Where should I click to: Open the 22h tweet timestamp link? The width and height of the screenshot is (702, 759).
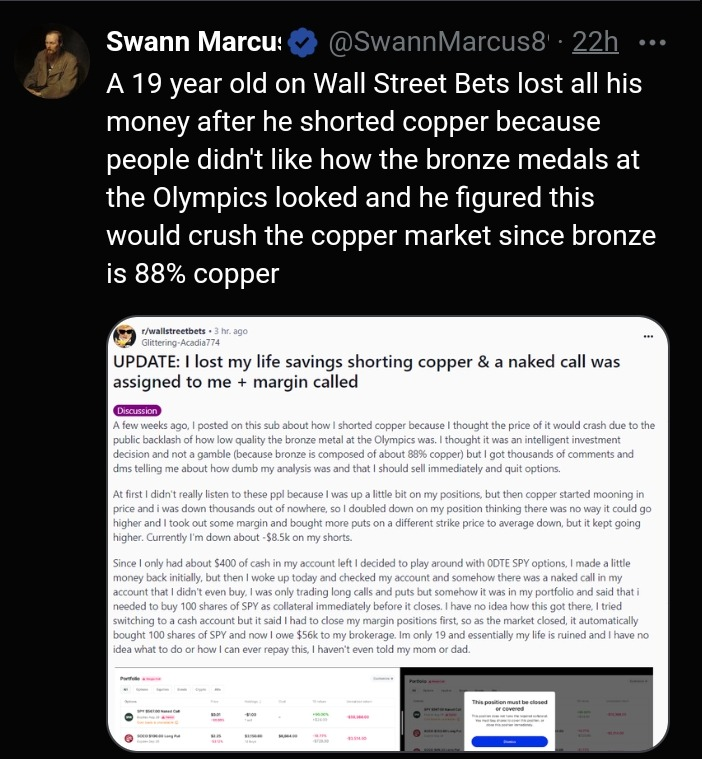point(595,42)
